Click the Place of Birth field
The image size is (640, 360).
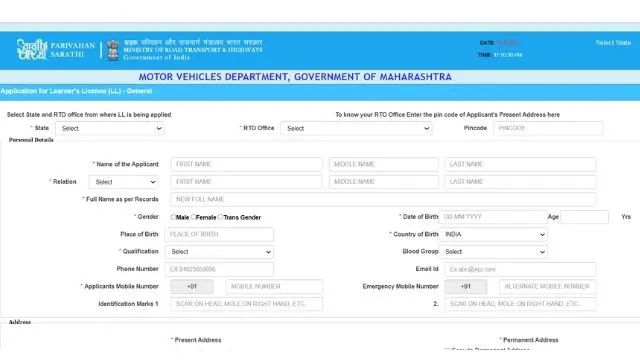(x=219, y=234)
